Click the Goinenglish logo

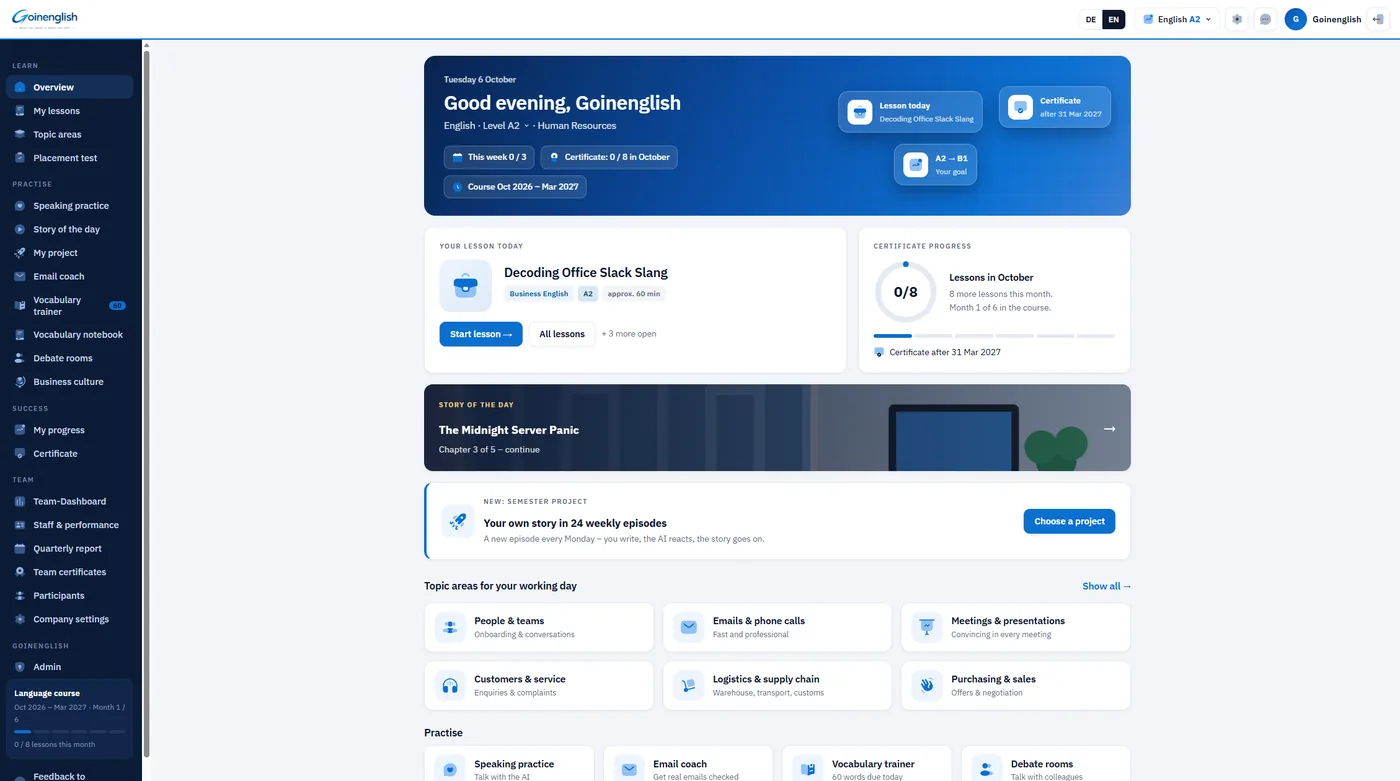[x=45, y=19]
